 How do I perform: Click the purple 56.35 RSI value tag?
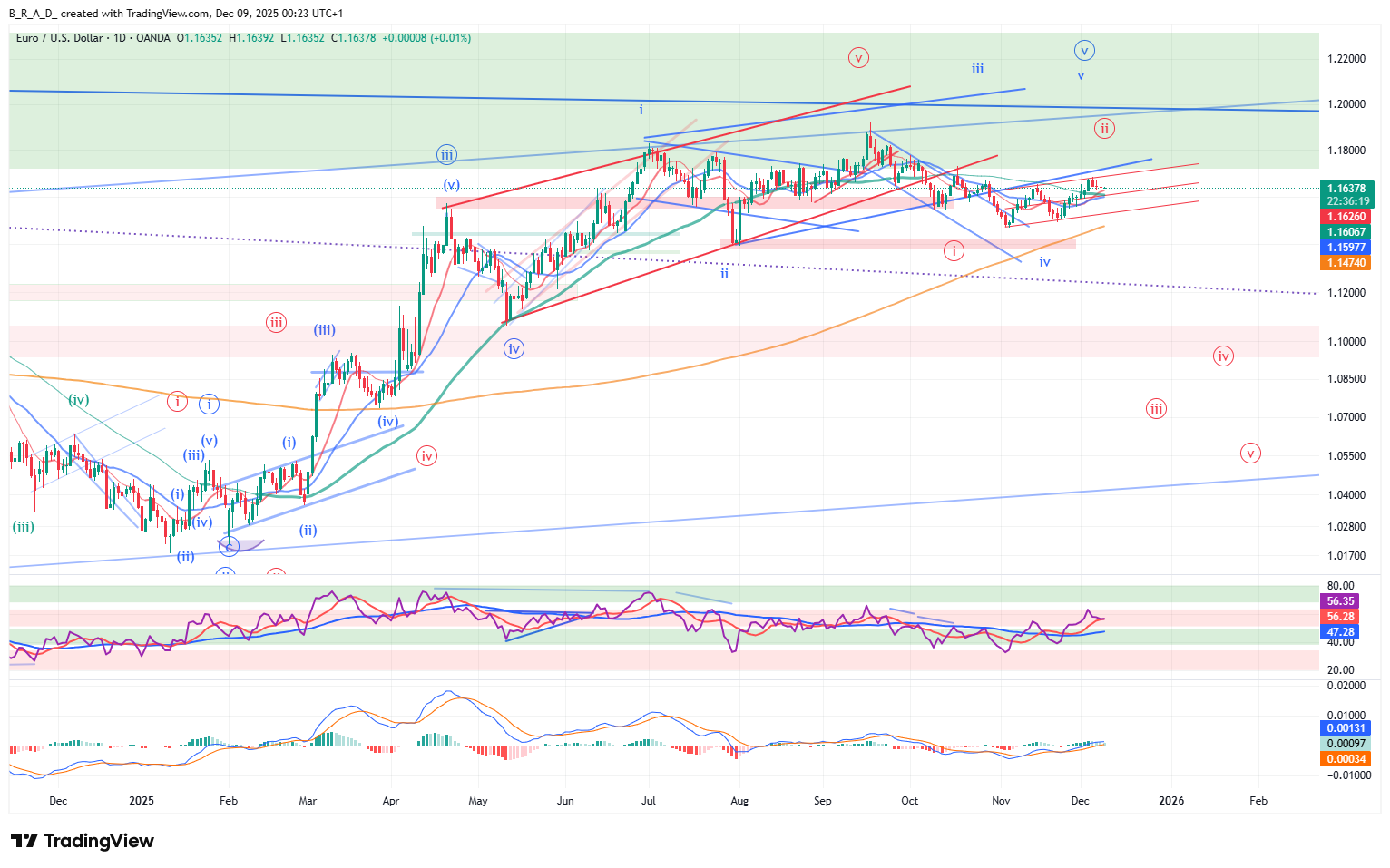[x=1340, y=601]
